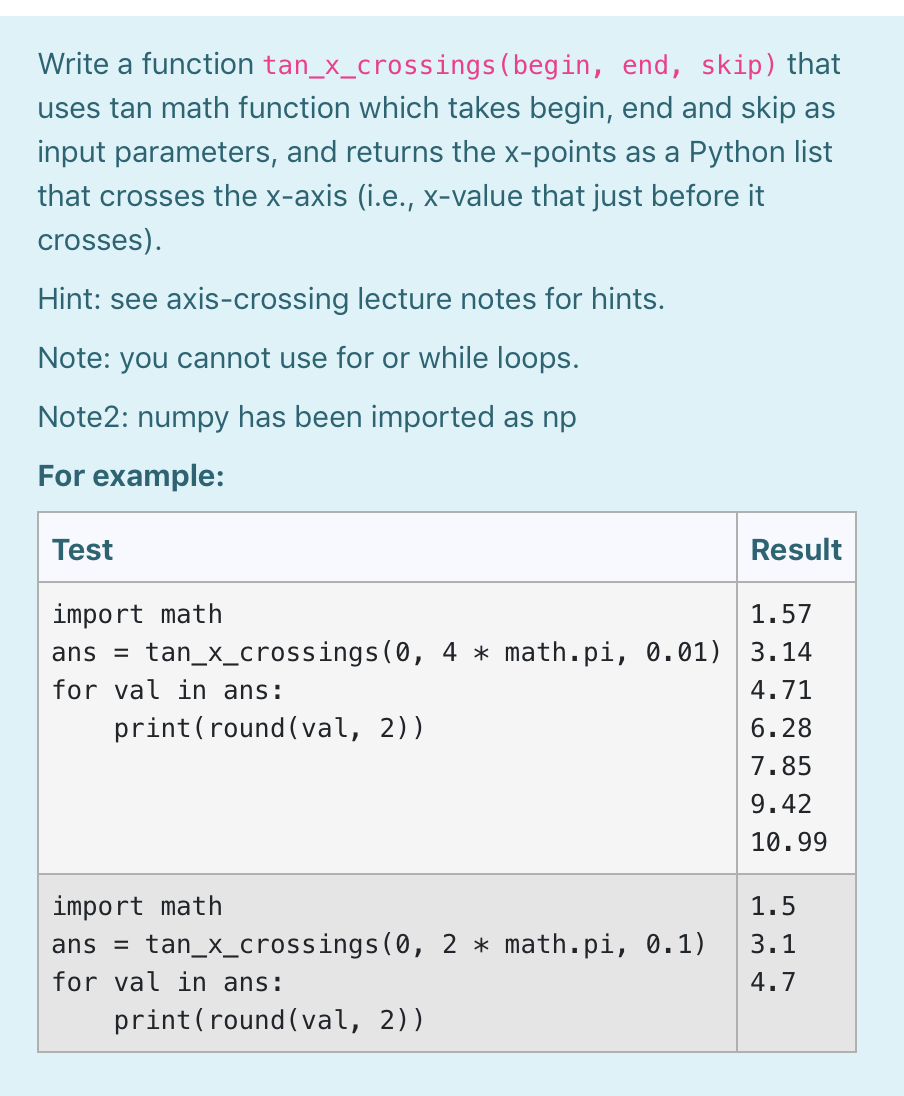Viewport: 904px width, 1096px height.
Task: Click the result value 9.42
Action: click(781, 805)
